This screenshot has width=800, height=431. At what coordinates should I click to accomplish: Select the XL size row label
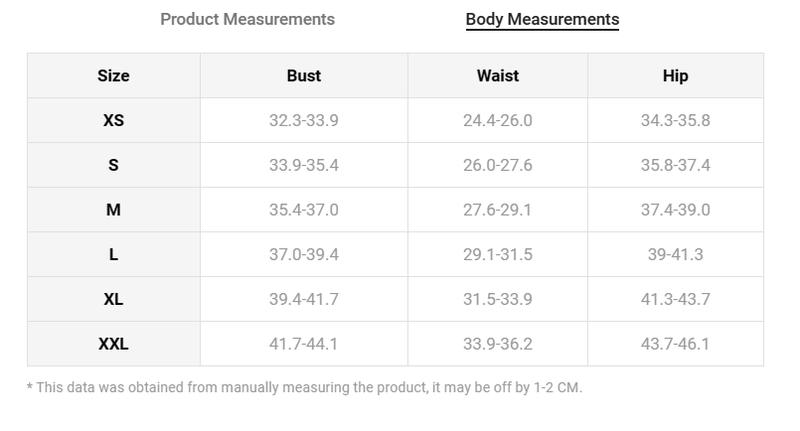[113, 299]
